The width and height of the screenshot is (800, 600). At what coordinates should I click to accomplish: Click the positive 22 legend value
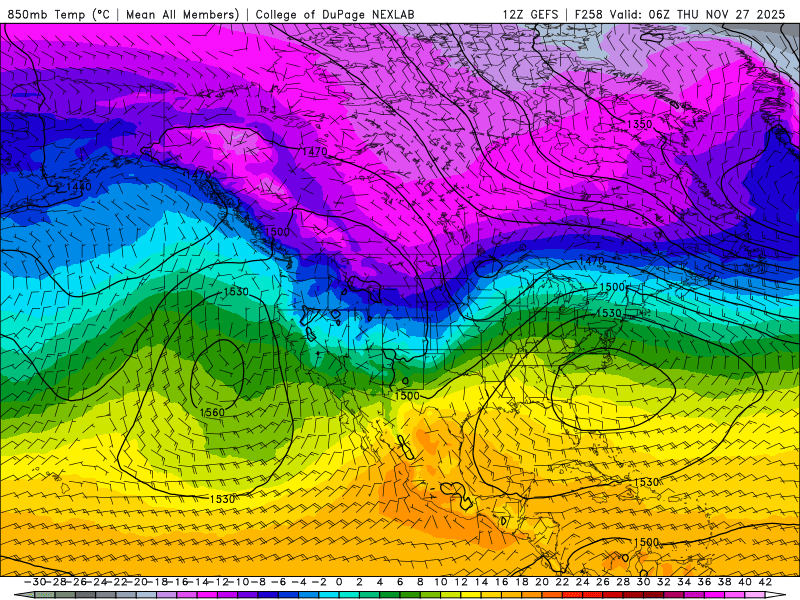pyautogui.click(x=562, y=582)
